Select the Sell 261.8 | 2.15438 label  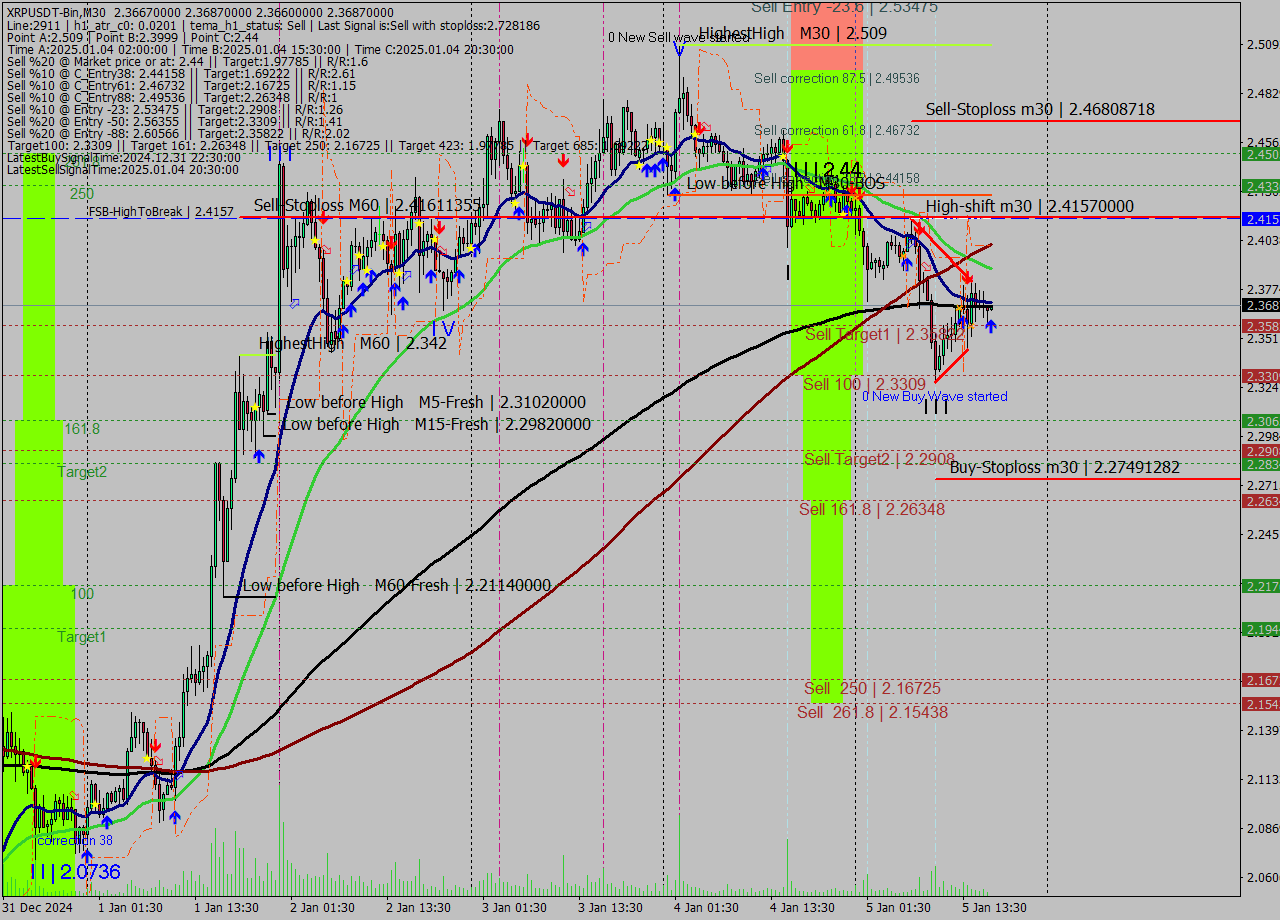(872, 713)
